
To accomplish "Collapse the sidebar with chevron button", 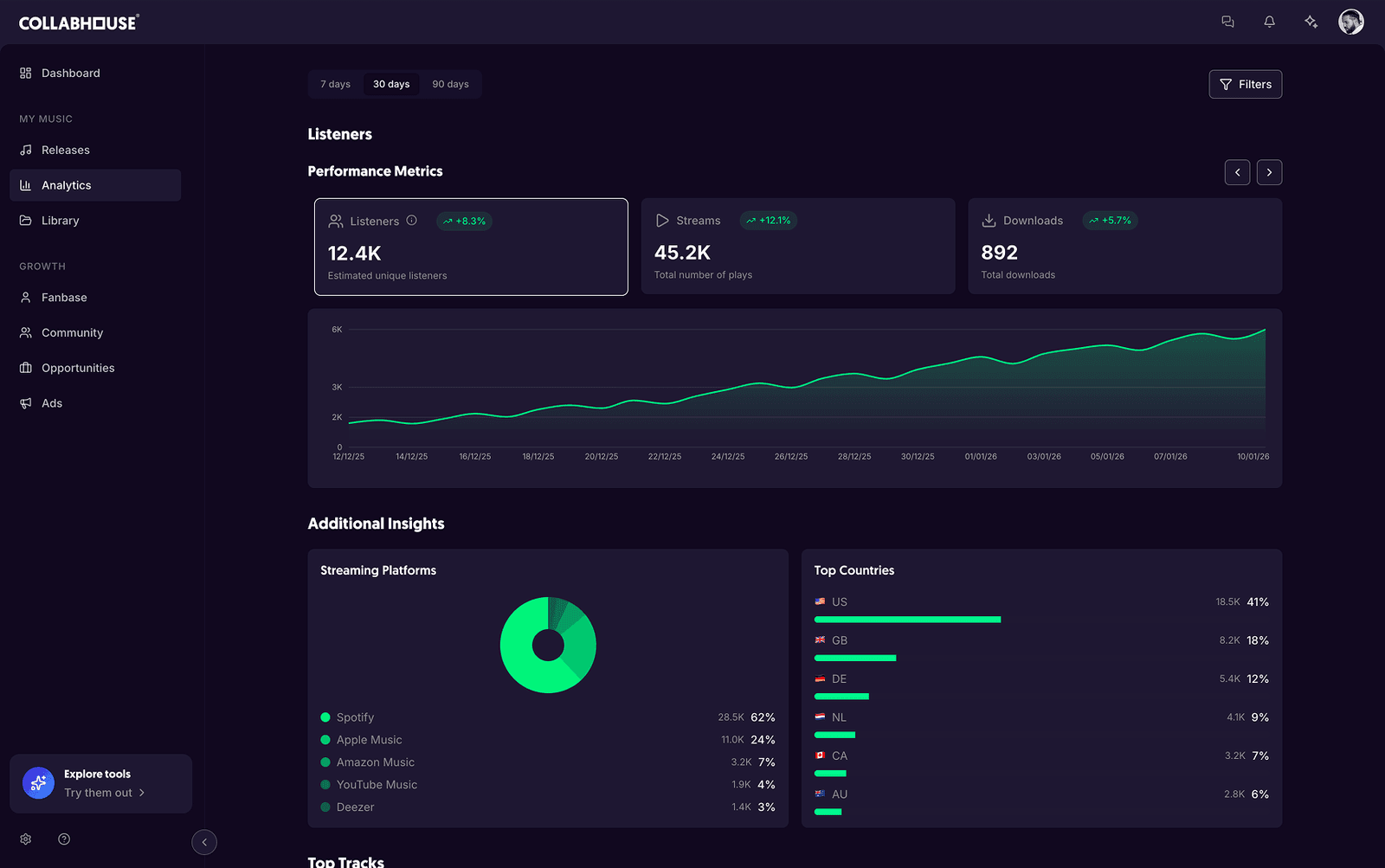I will (x=204, y=842).
